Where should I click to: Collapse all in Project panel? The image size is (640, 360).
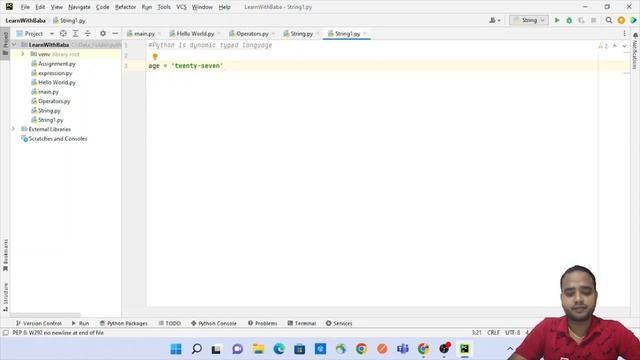click(87, 33)
